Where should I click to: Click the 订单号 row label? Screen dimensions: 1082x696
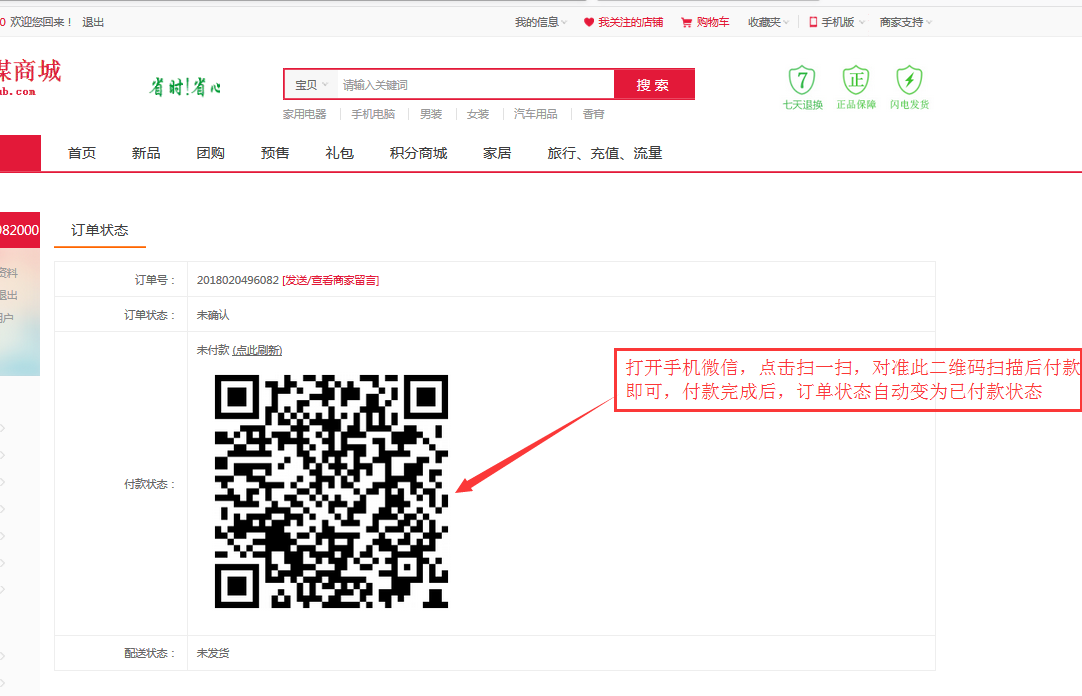click(x=155, y=280)
